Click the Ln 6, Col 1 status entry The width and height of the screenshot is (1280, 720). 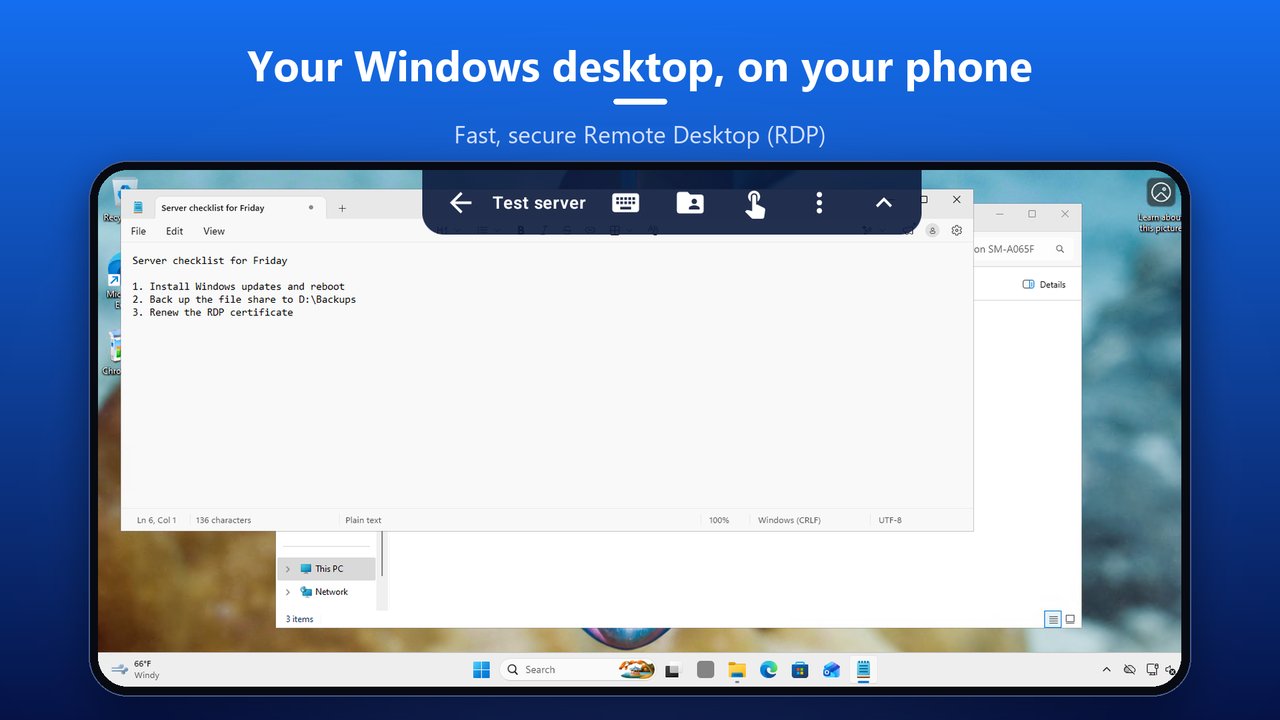(x=156, y=520)
